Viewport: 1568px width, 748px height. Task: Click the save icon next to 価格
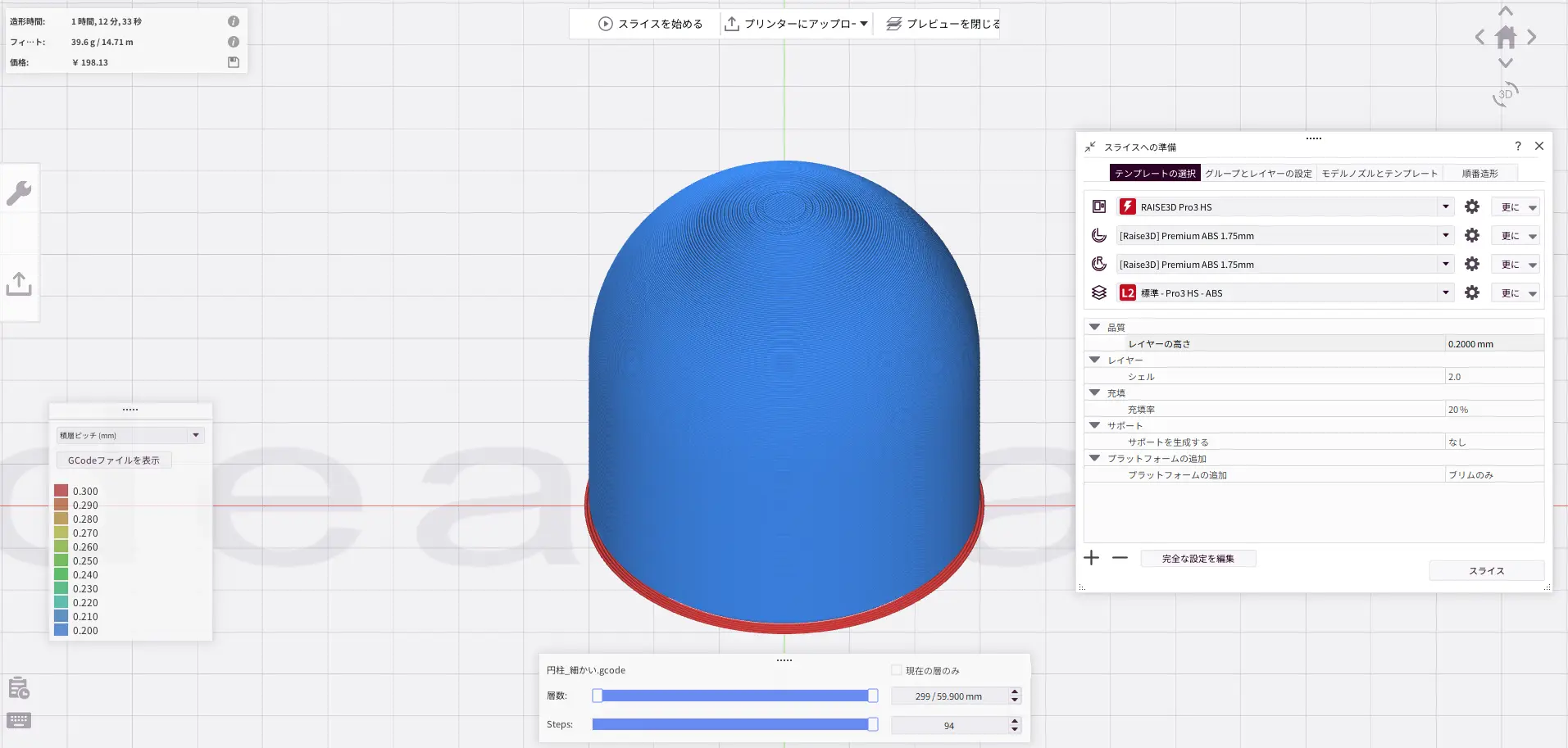click(x=234, y=62)
